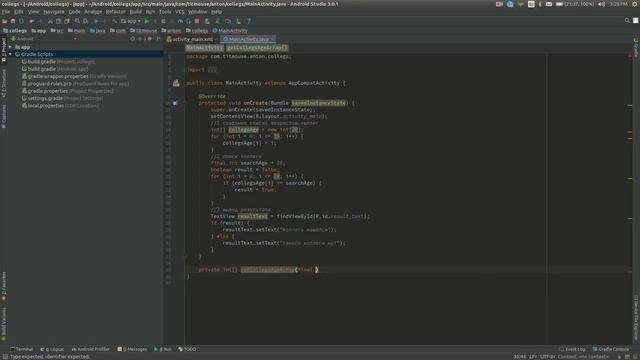
Task: Click the Find magnifier toolbar icon
Action: pos(77,21)
